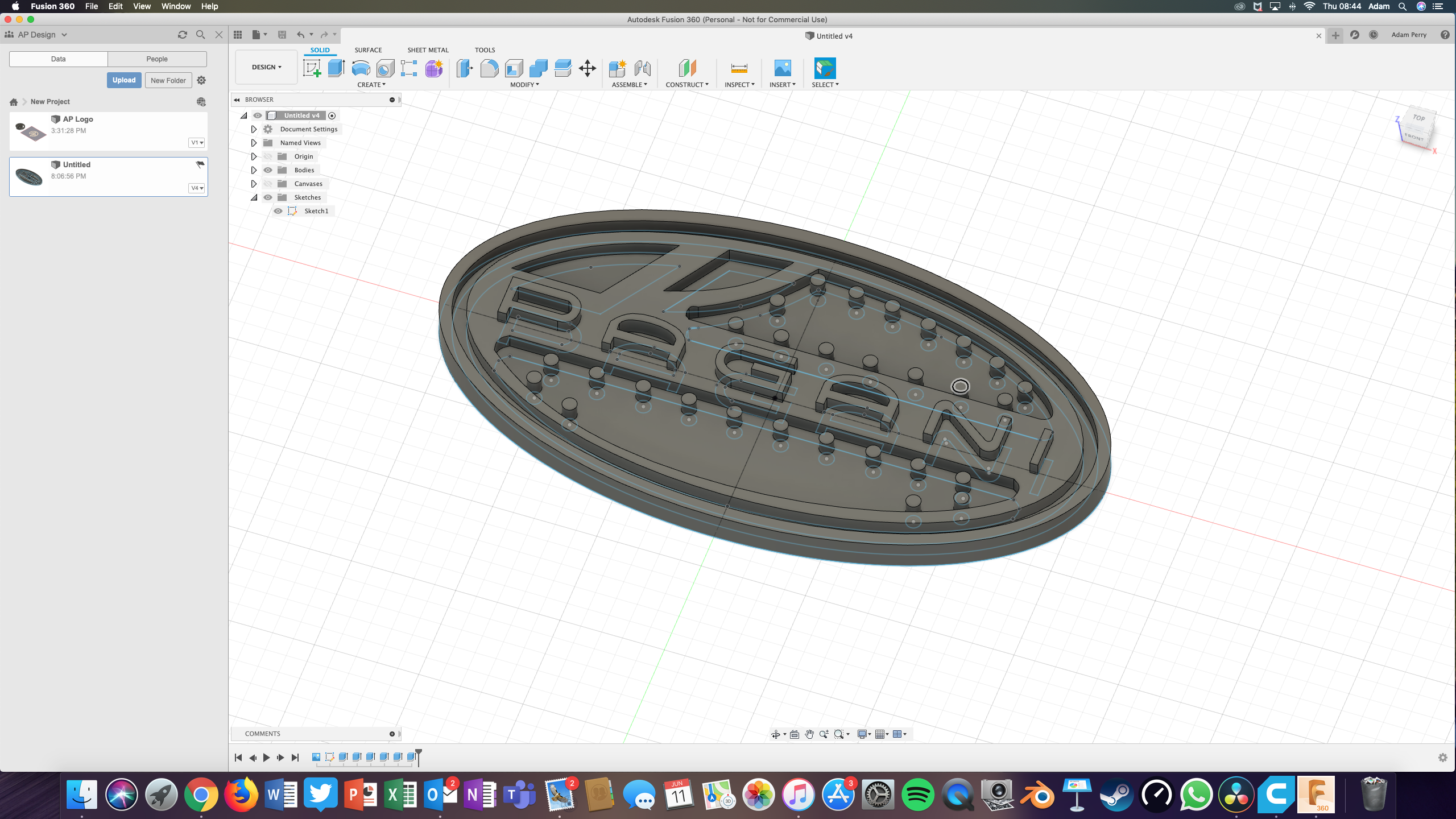Viewport: 1456px width, 819px height.
Task: Expand the Origin folder
Action: [x=254, y=156]
